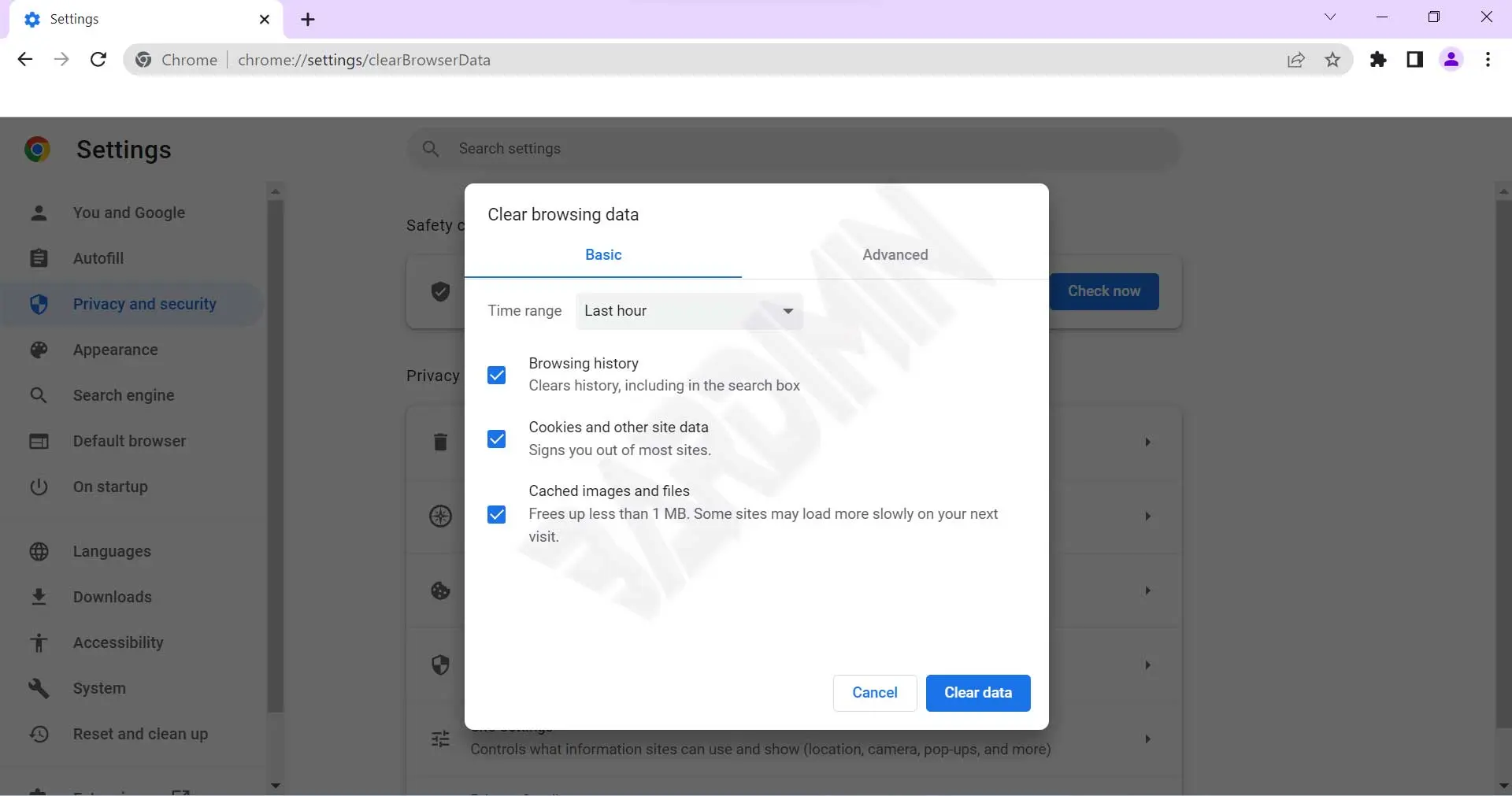Screen dimensions: 1512x796
Task: Uncheck Cached images and files checkbox
Action: (497, 514)
